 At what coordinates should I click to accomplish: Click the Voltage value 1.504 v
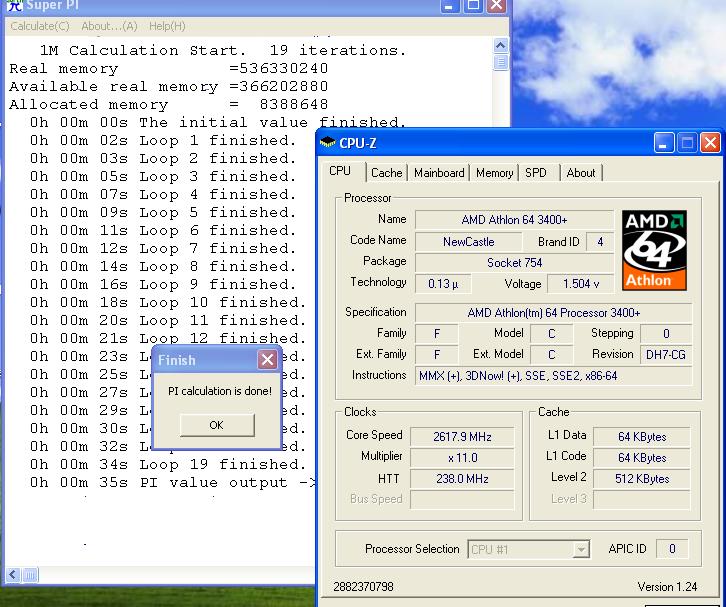click(581, 284)
